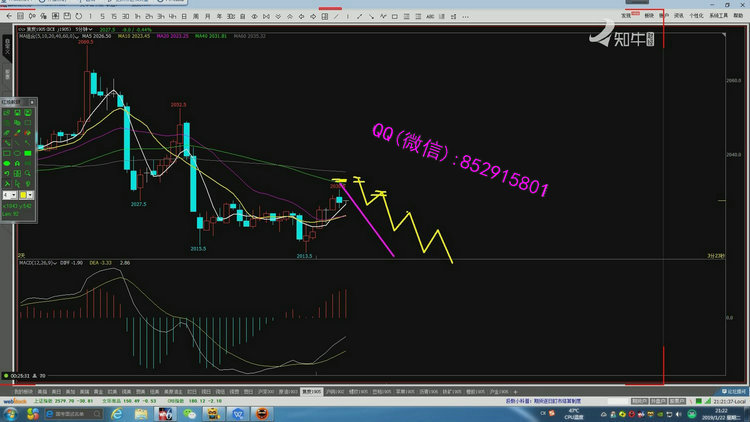750x422 pixels.
Task: Select the polyline wave drawing tool
Action: pos(385,17)
